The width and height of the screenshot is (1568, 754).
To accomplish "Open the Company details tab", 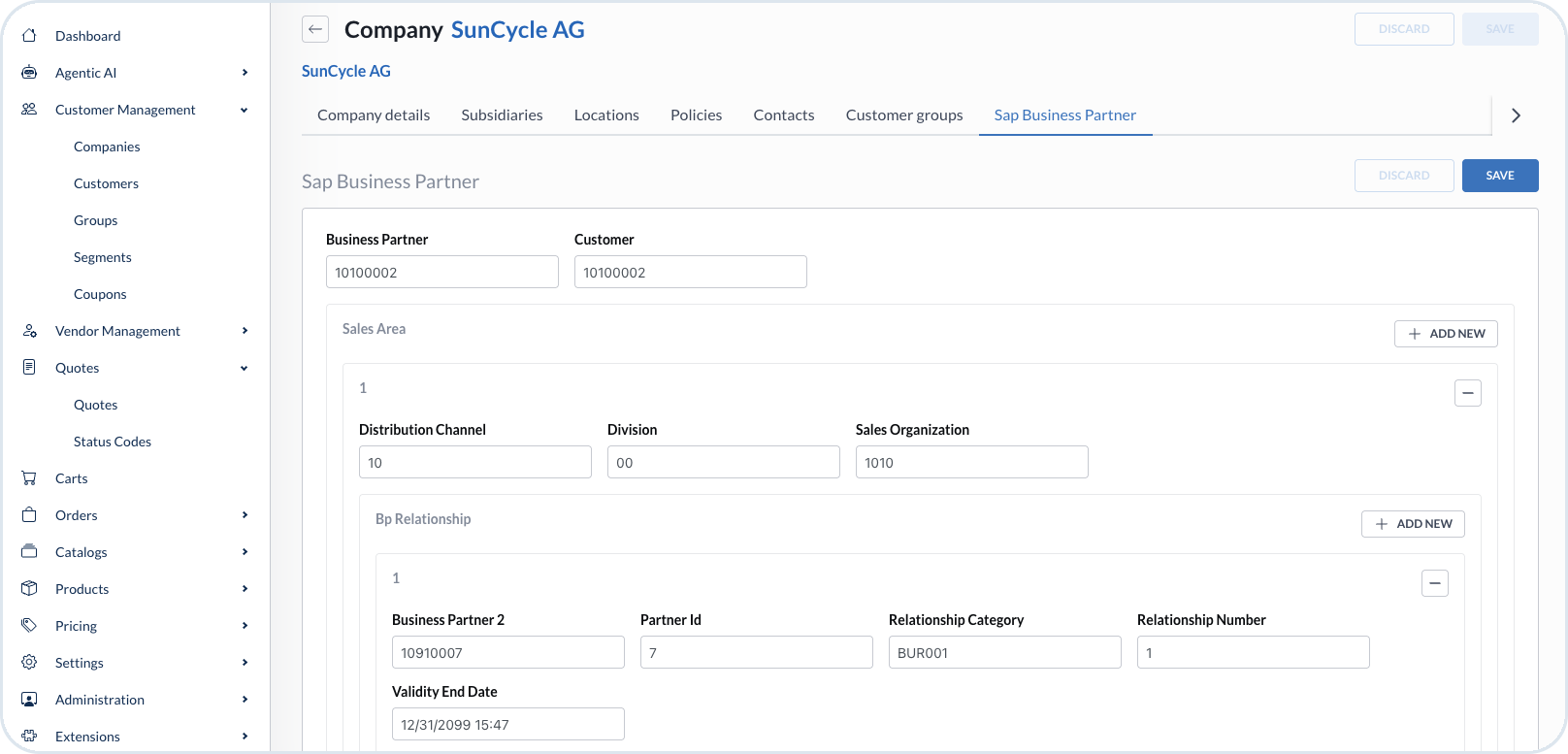I will [374, 115].
